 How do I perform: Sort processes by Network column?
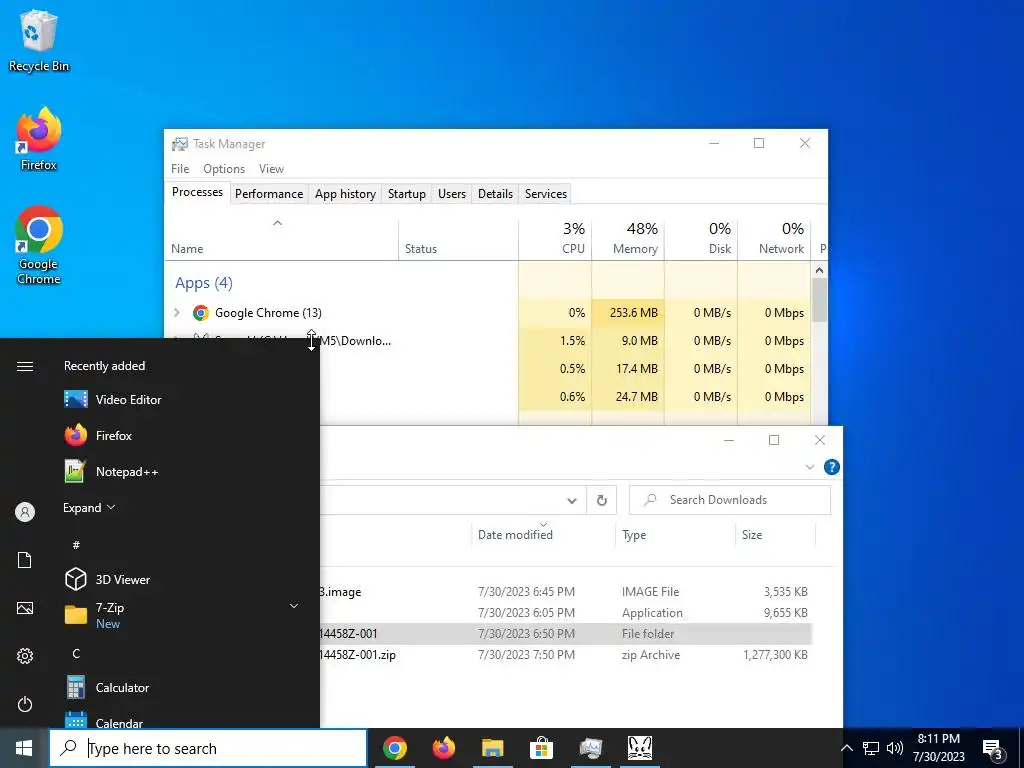775,239
